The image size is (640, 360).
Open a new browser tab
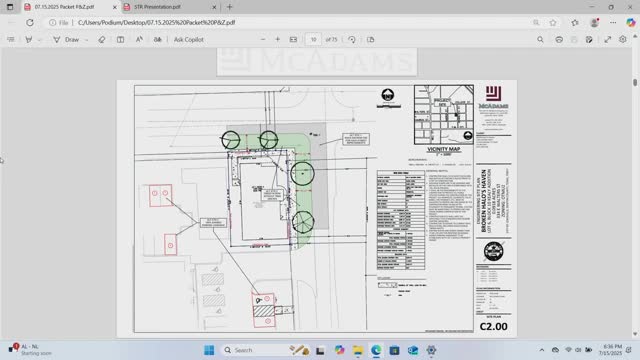[x=229, y=7]
